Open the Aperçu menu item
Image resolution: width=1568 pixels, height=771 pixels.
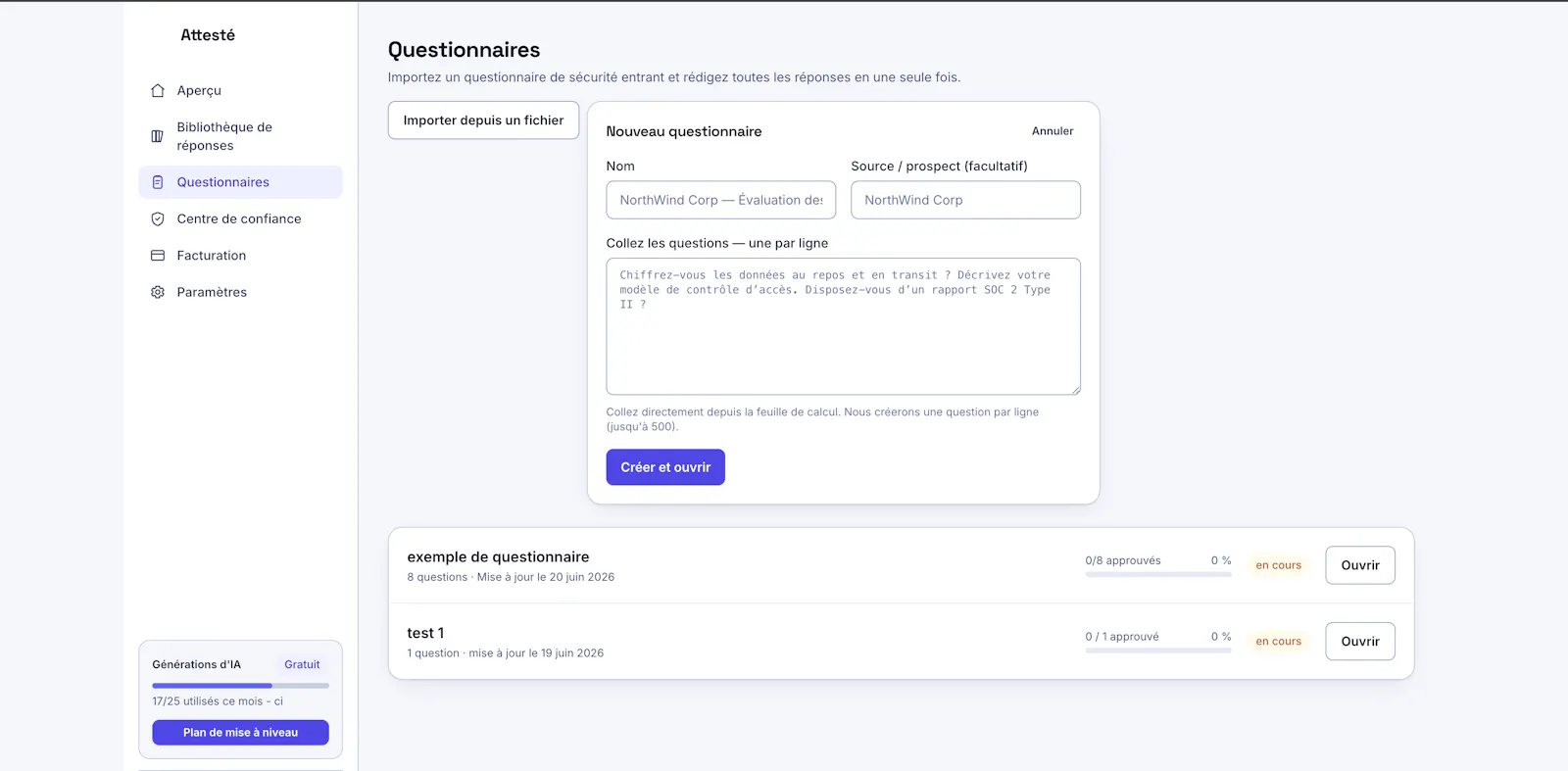pos(240,90)
